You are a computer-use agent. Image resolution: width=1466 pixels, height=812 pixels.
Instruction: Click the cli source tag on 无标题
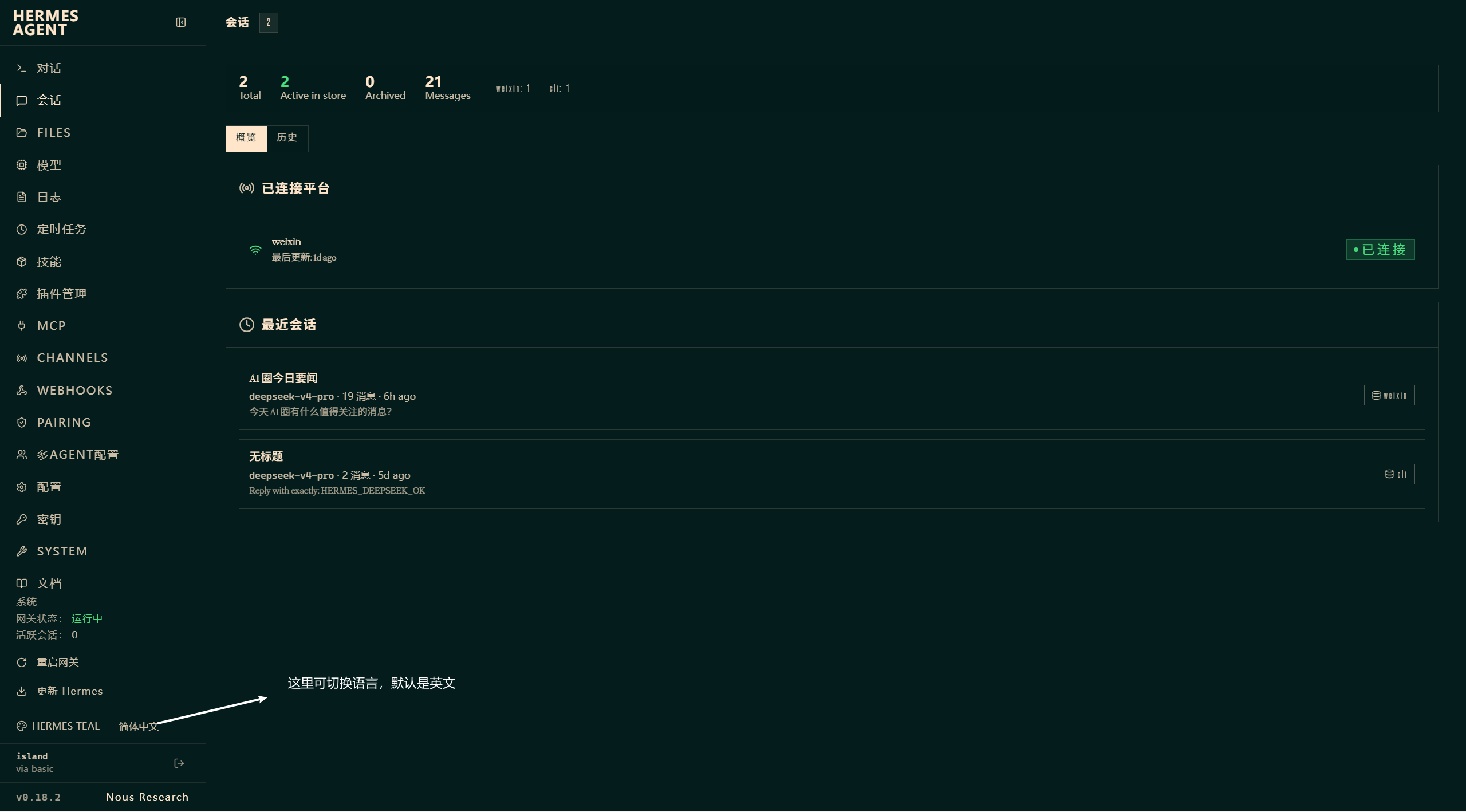[1396, 474]
